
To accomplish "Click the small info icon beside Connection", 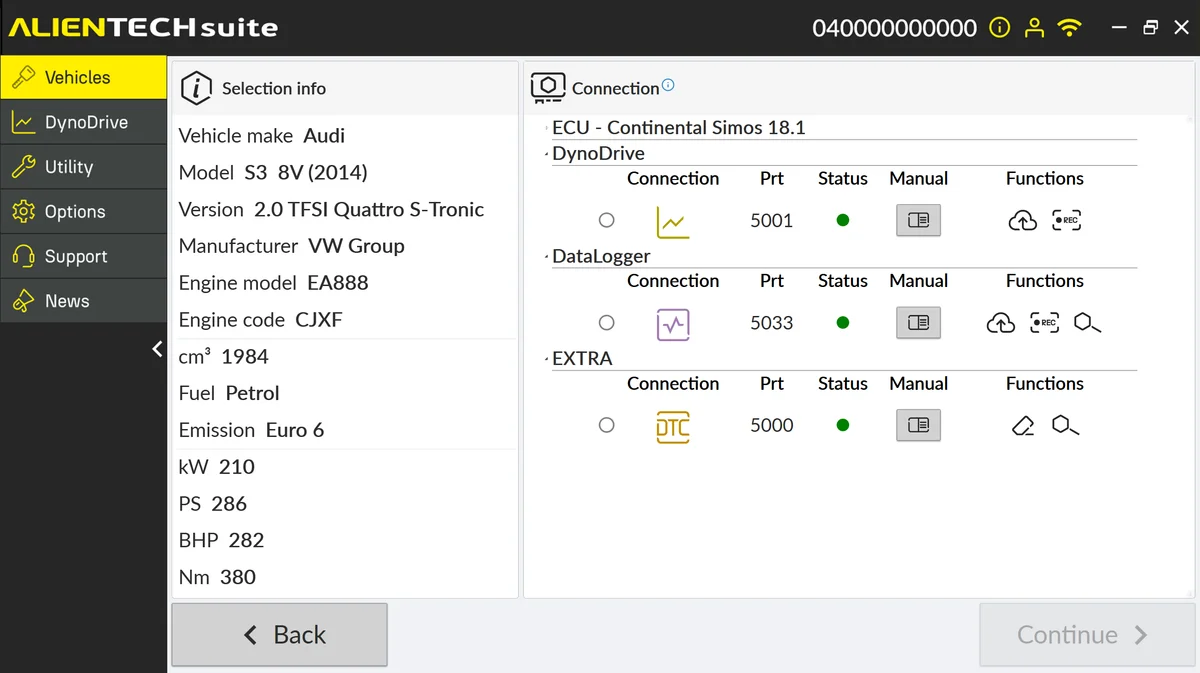I will click(668, 85).
